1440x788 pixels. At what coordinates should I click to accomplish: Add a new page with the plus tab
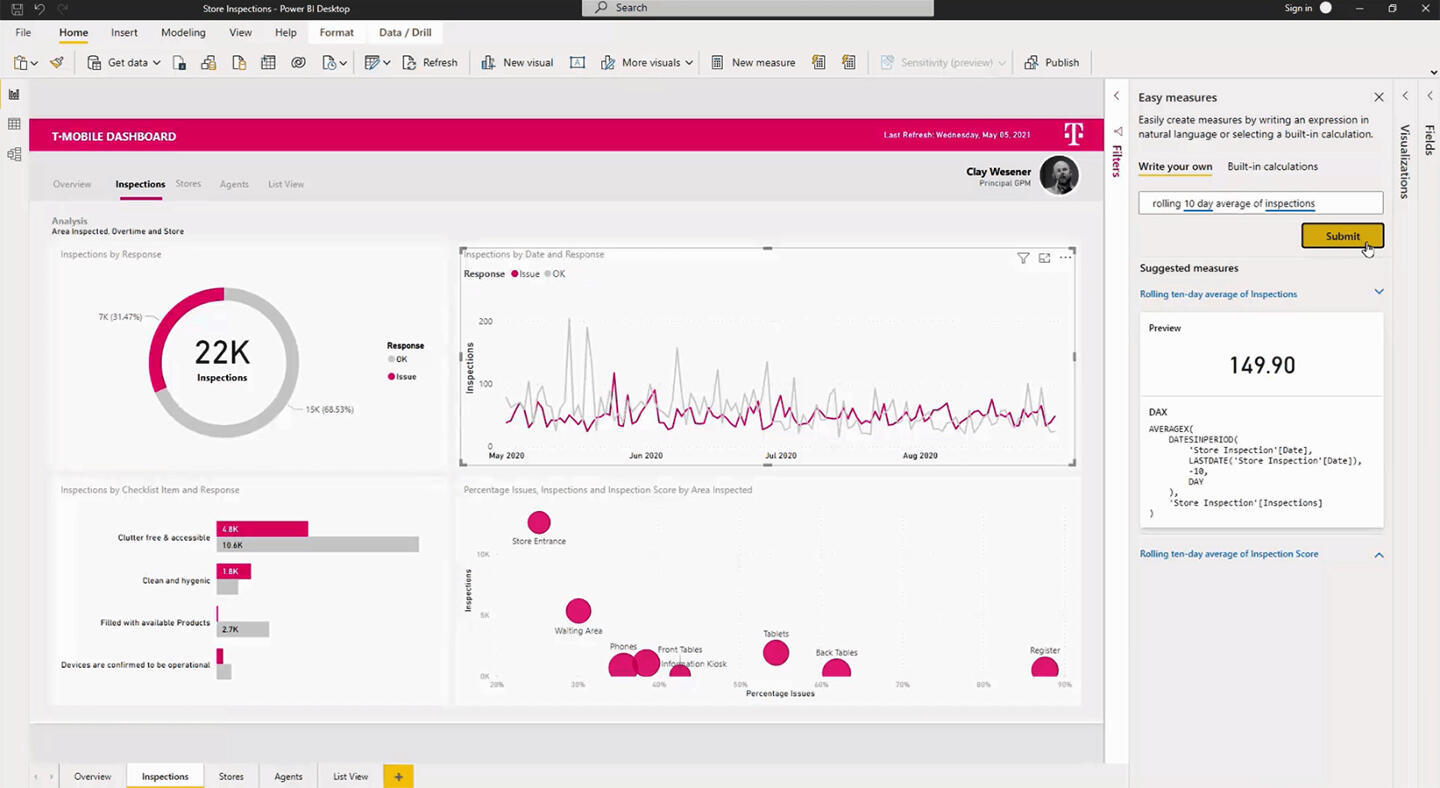pos(398,776)
